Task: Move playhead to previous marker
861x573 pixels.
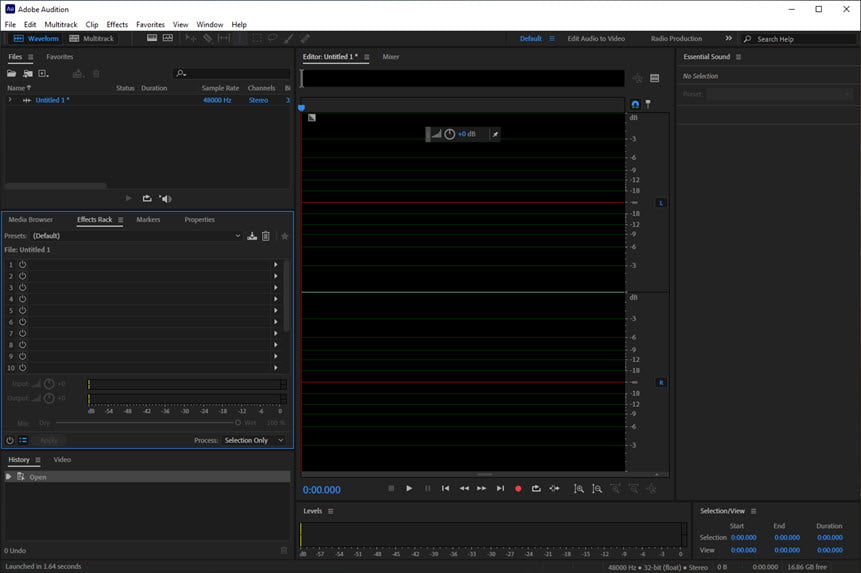Action: (445, 488)
